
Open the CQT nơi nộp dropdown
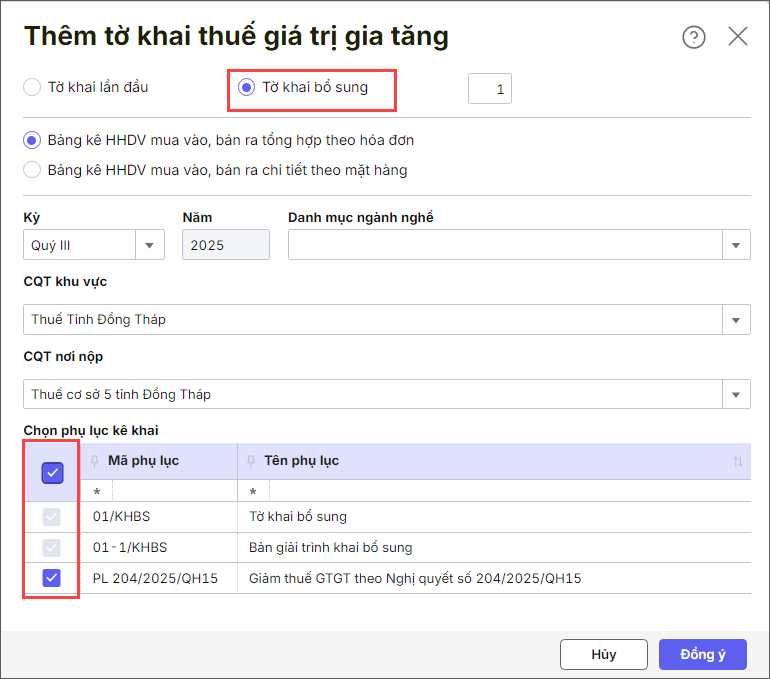point(736,394)
